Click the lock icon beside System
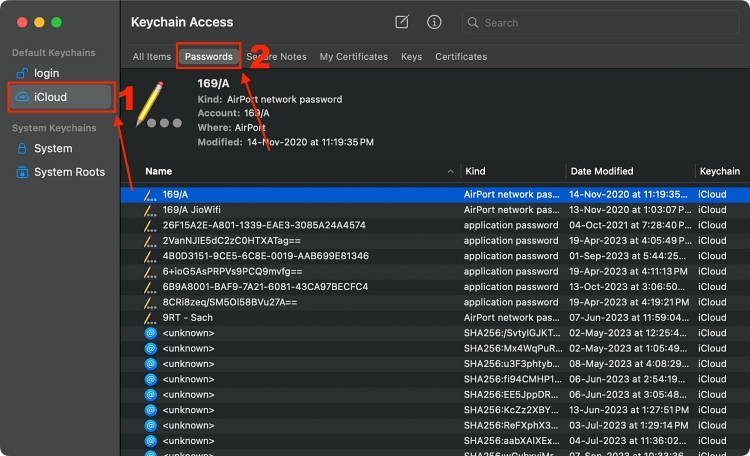Image resolution: width=750 pixels, height=456 pixels. (x=22, y=148)
